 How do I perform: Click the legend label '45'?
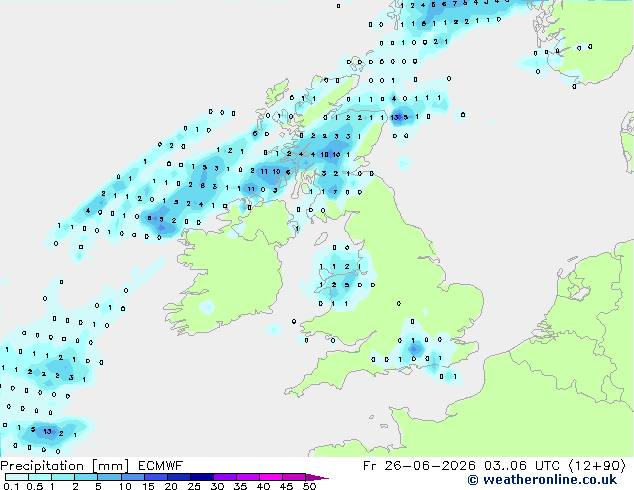[x=286, y=486]
